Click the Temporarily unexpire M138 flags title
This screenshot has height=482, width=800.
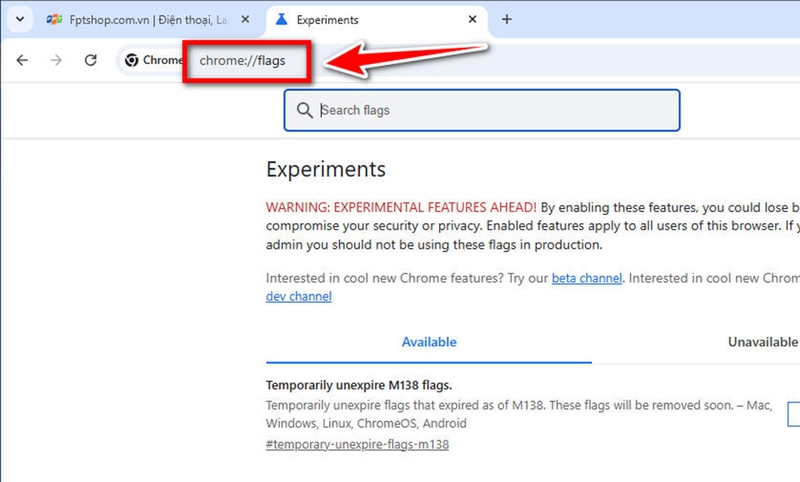pyautogui.click(x=359, y=385)
